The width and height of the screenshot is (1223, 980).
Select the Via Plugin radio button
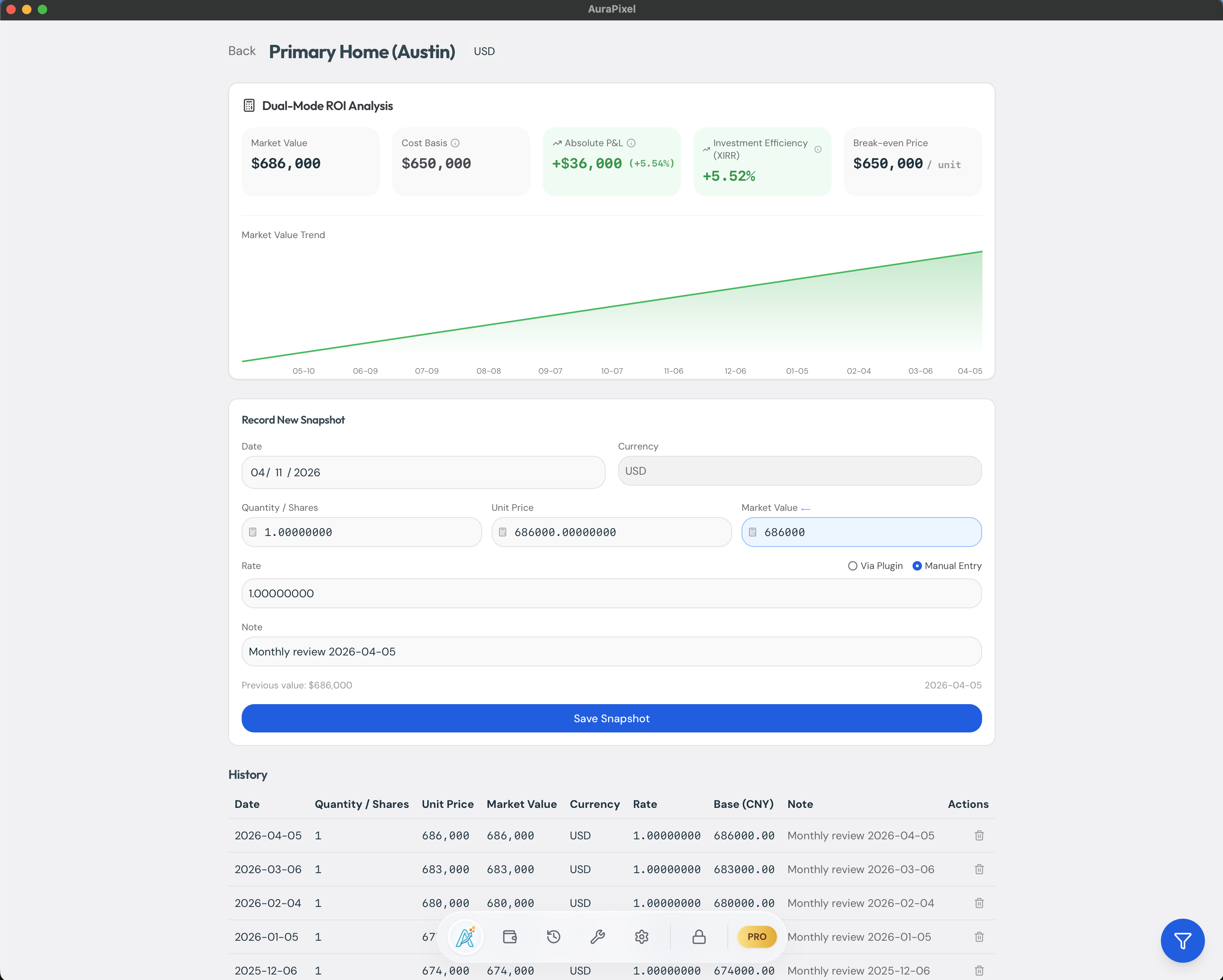click(852, 566)
